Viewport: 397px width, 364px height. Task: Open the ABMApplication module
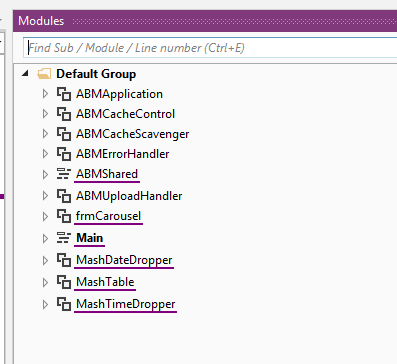coord(119,94)
